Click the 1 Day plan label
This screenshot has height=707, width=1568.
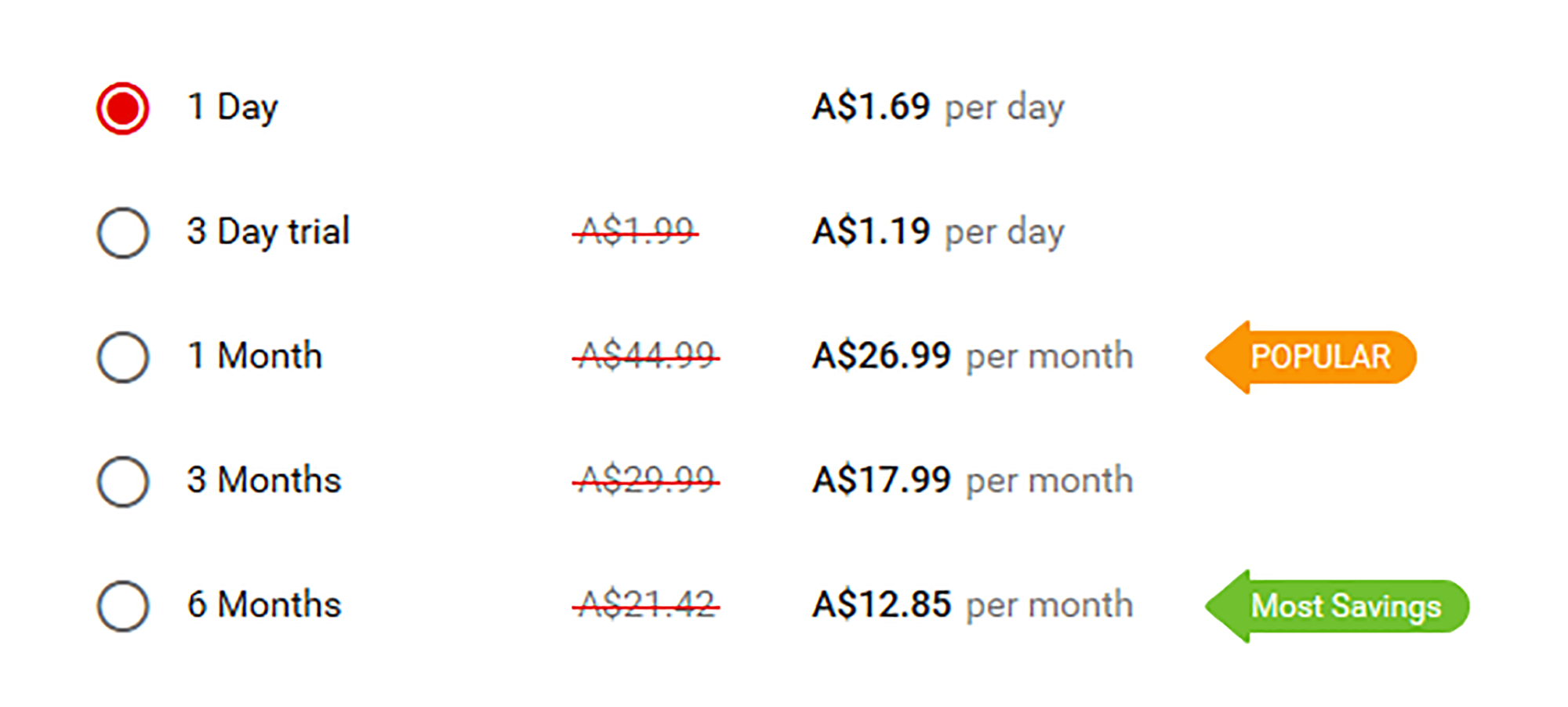coord(233,107)
